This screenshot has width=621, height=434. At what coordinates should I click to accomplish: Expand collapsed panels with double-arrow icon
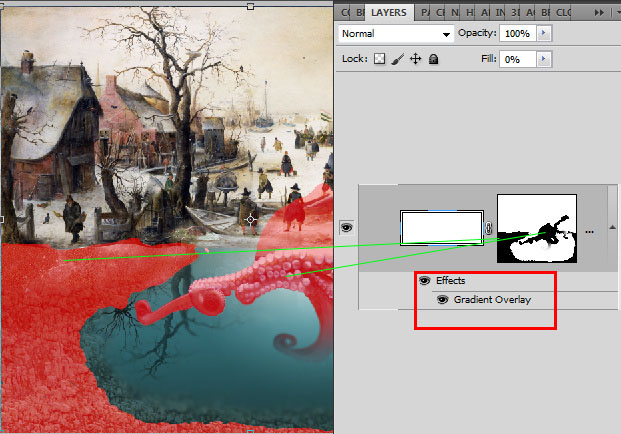pyautogui.click(x=599, y=13)
